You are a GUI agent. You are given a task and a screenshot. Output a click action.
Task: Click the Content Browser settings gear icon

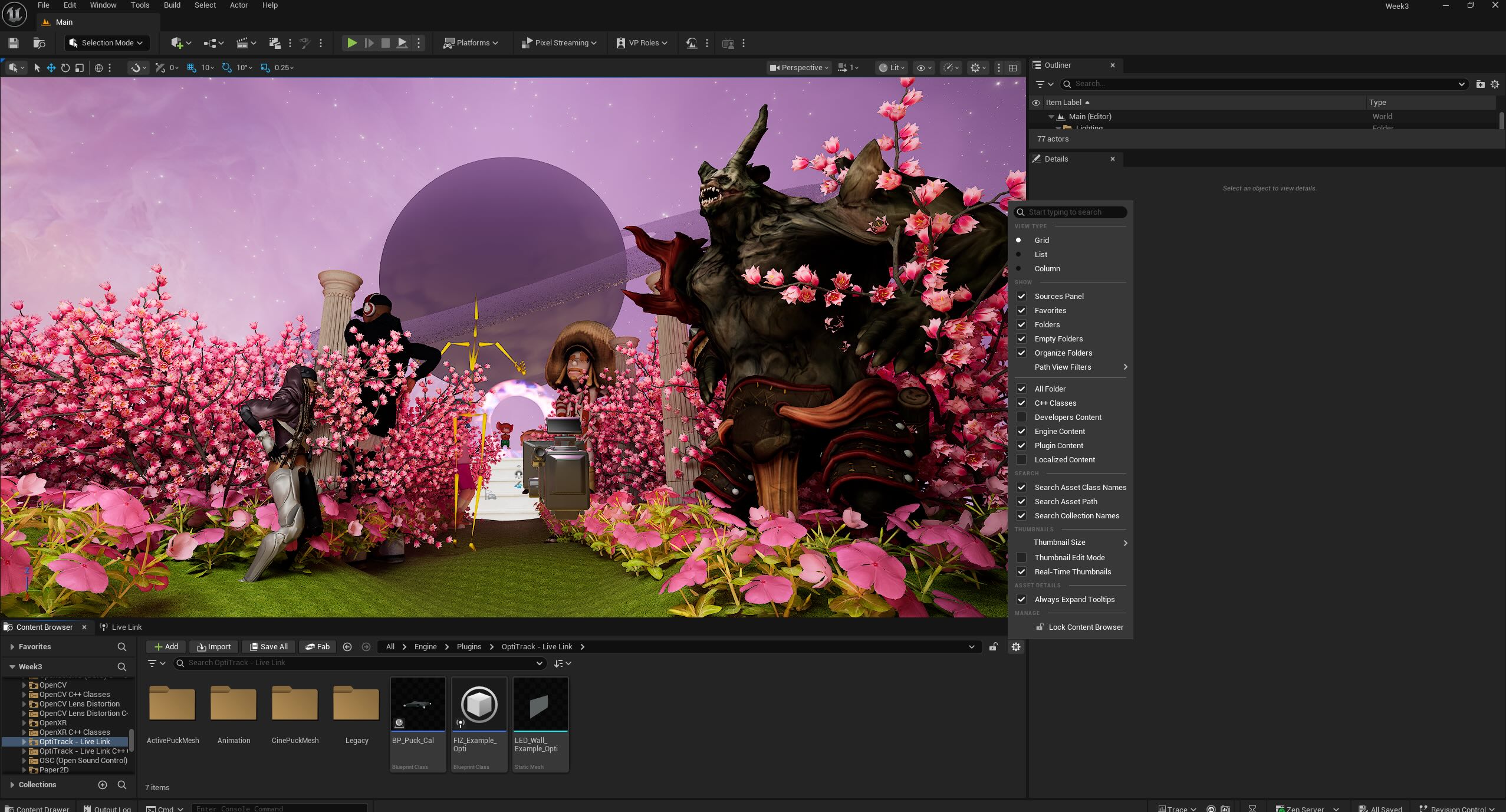(x=1015, y=647)
